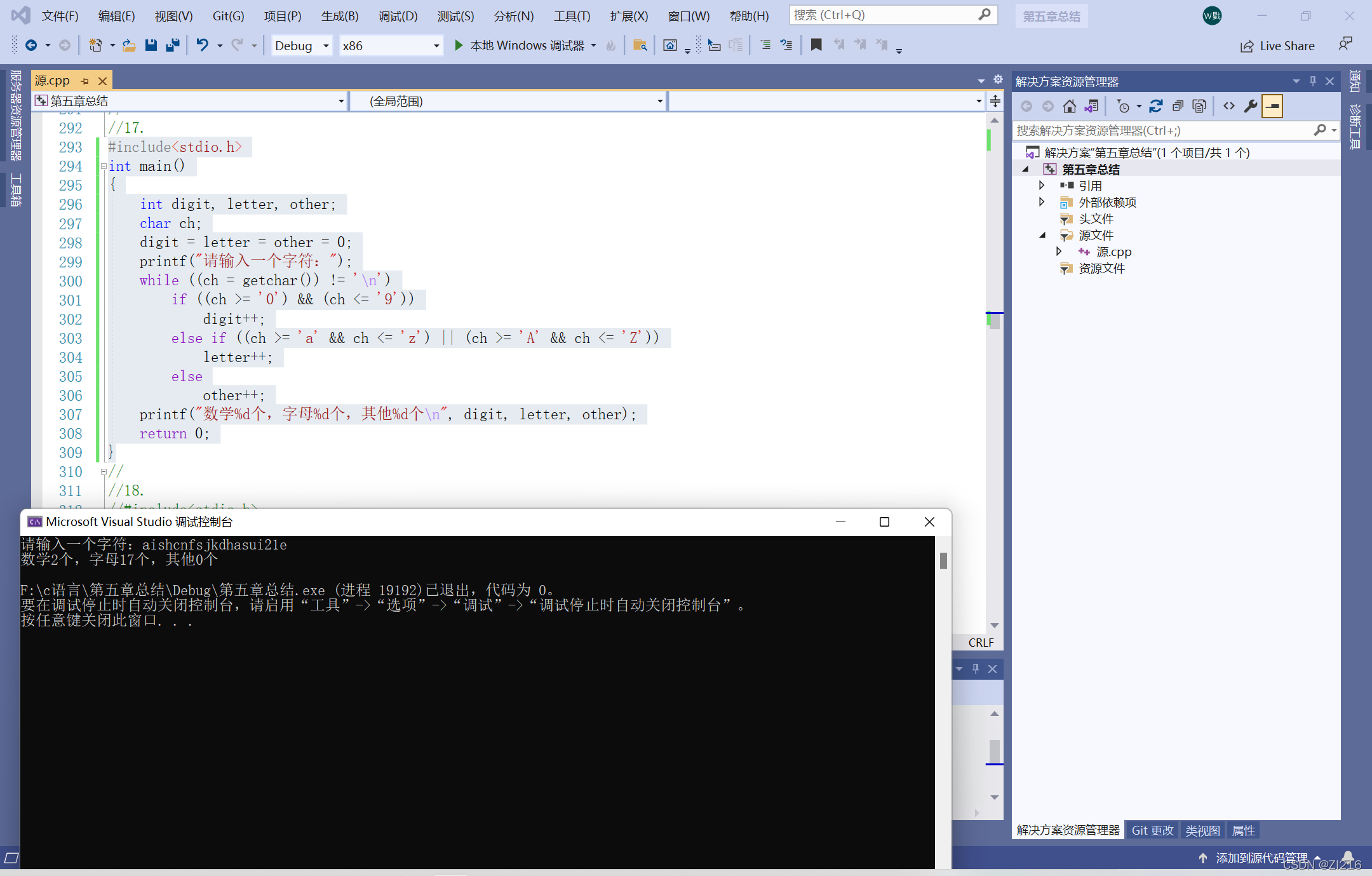Click the view code angle-brackets icon
This screenshot has width=1372, height=876.
(x=1229, y=106)
